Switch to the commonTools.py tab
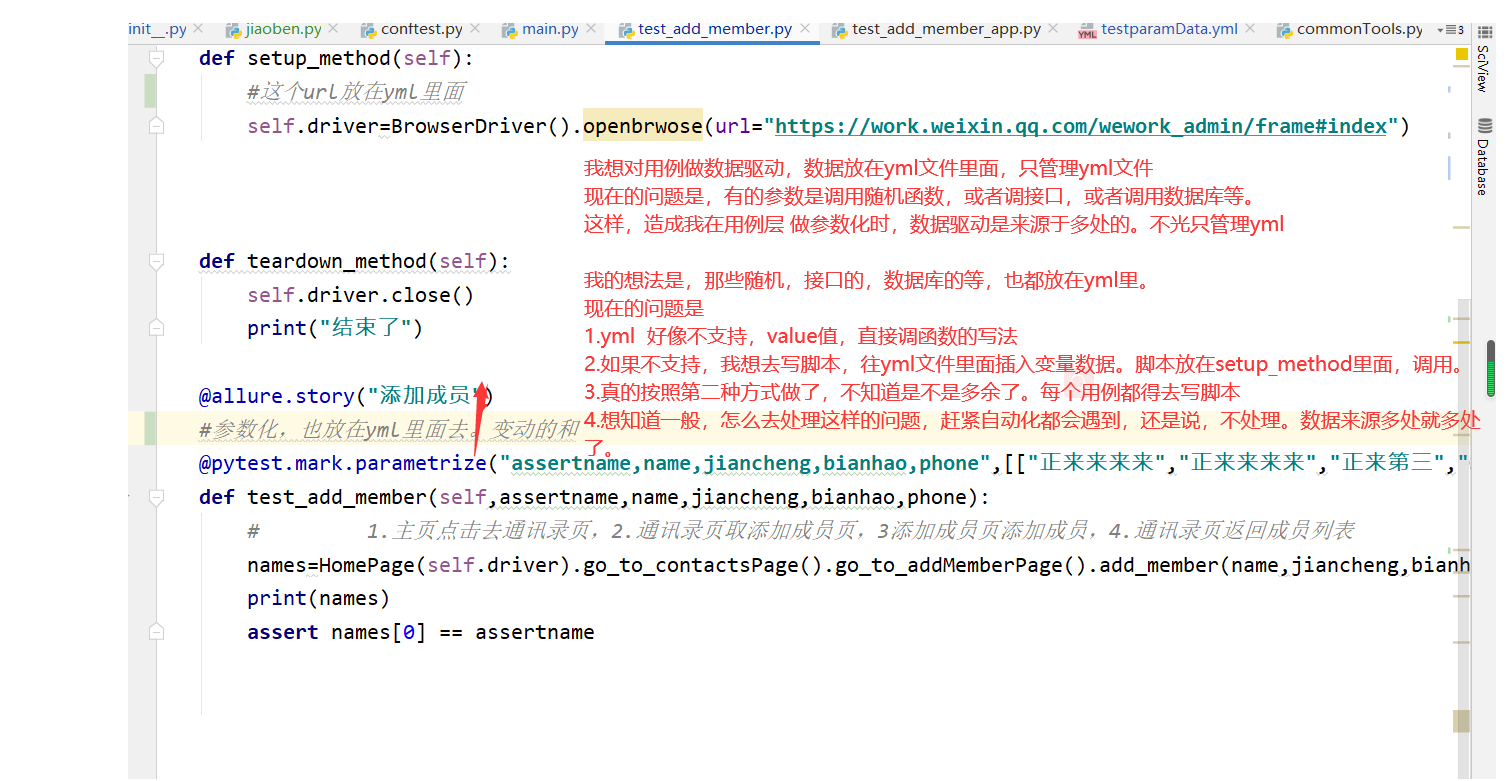Image resolution: width=1510 pixels, height=781 pixels. pos(1350,30)
